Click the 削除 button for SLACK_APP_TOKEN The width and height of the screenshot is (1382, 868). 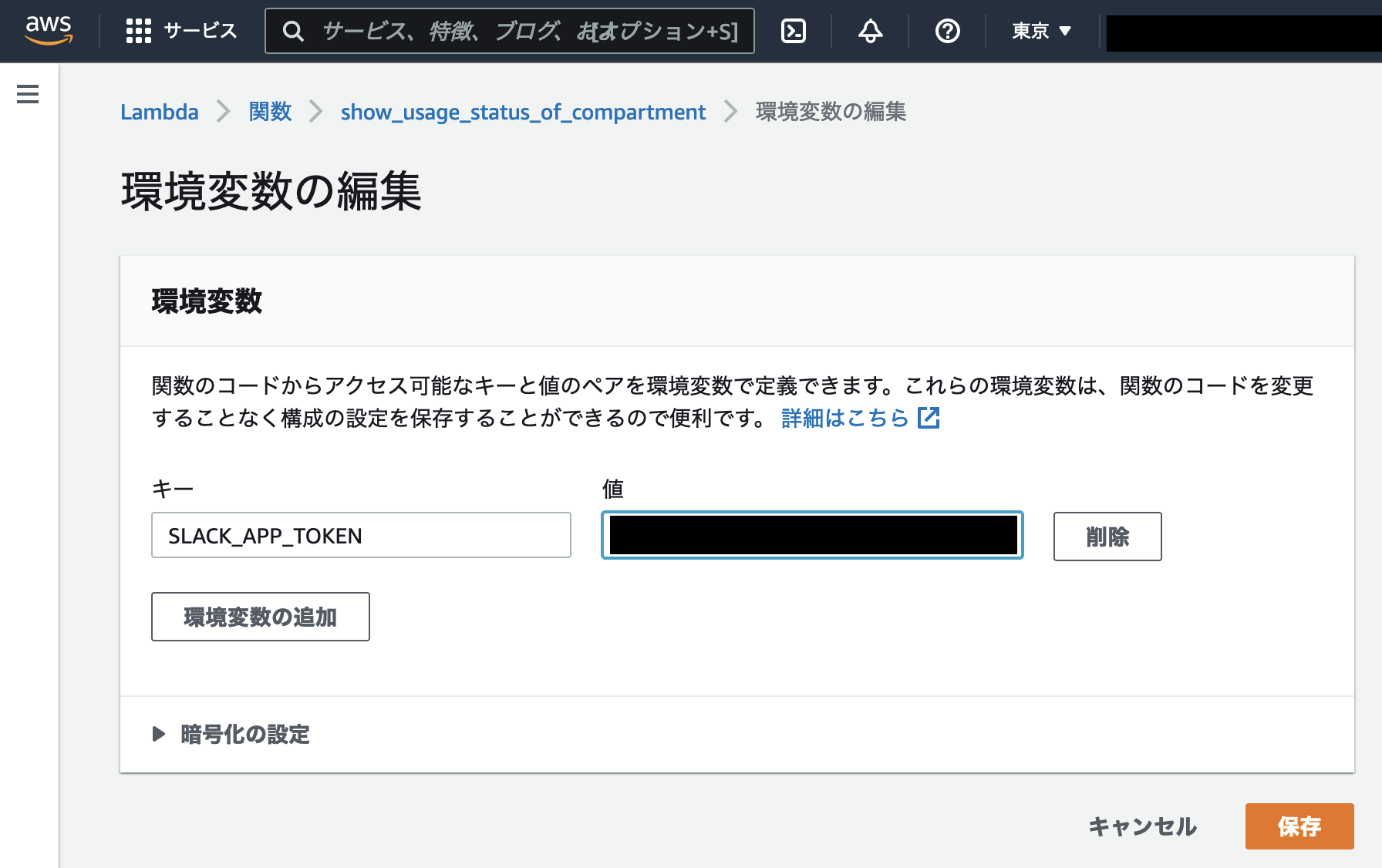1107,537
